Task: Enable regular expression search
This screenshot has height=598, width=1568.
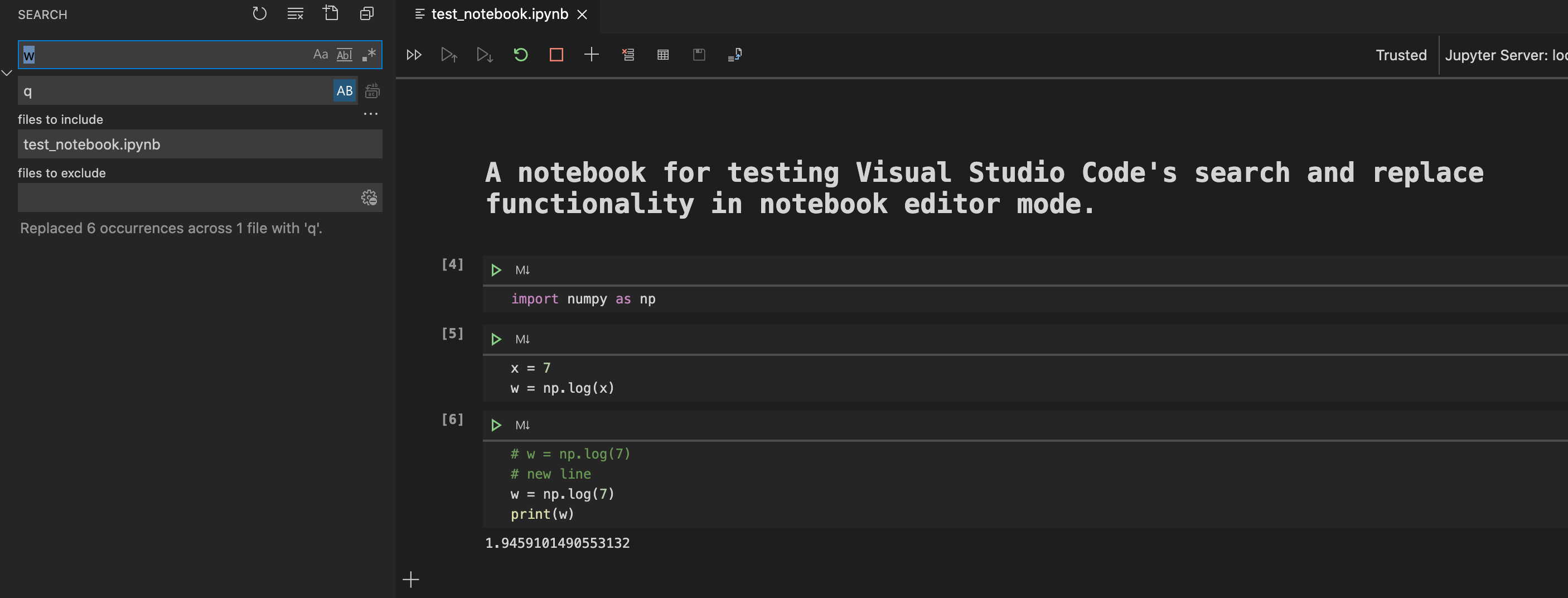Action: click(x=368, y=55)
